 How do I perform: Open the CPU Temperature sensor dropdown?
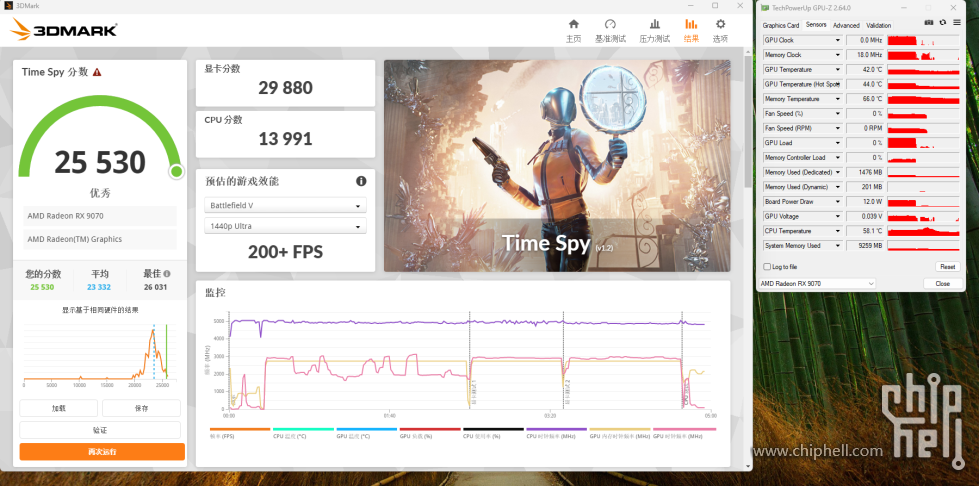tap(838, 231)
